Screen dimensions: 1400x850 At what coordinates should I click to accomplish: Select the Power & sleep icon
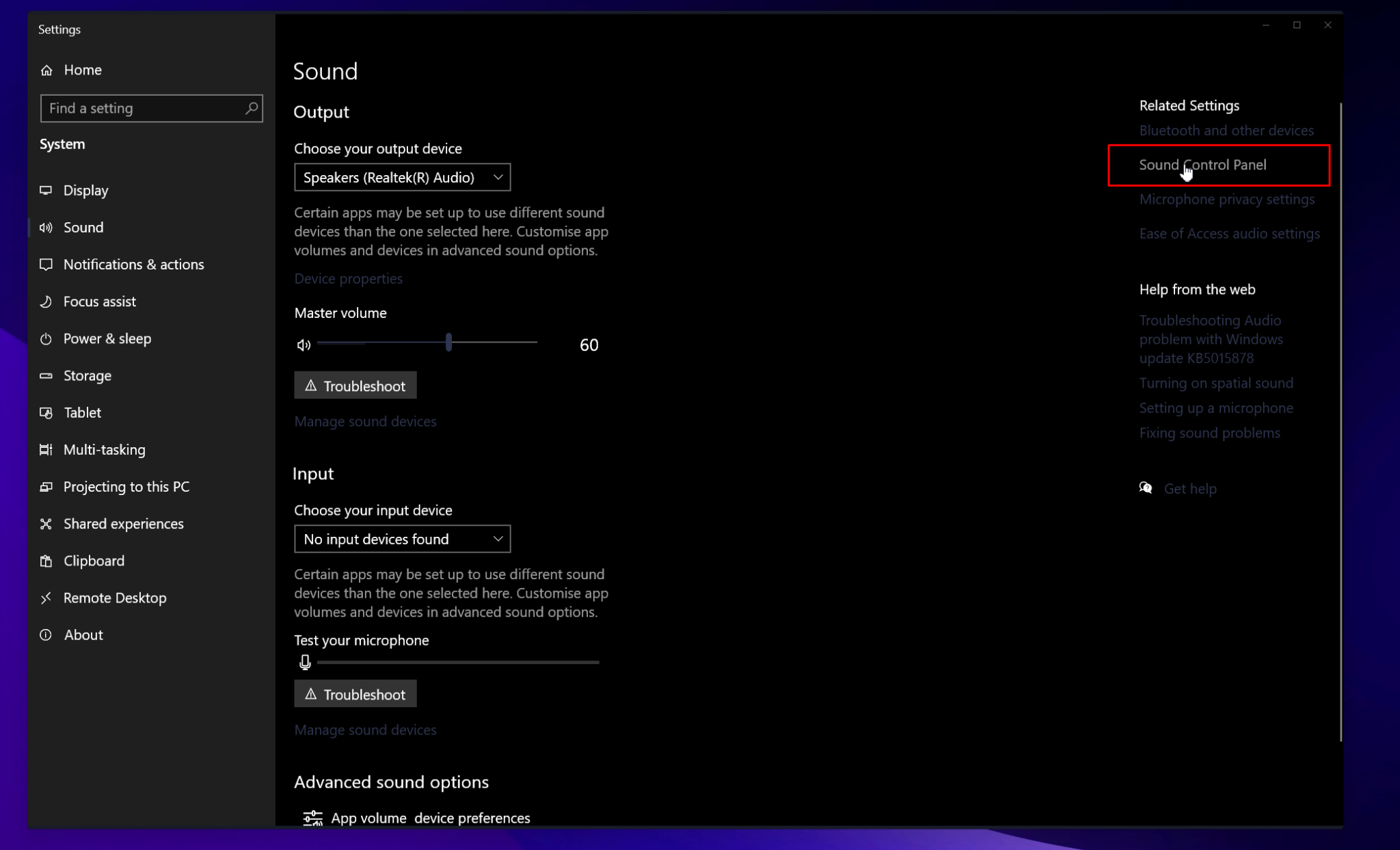point(46,338)
